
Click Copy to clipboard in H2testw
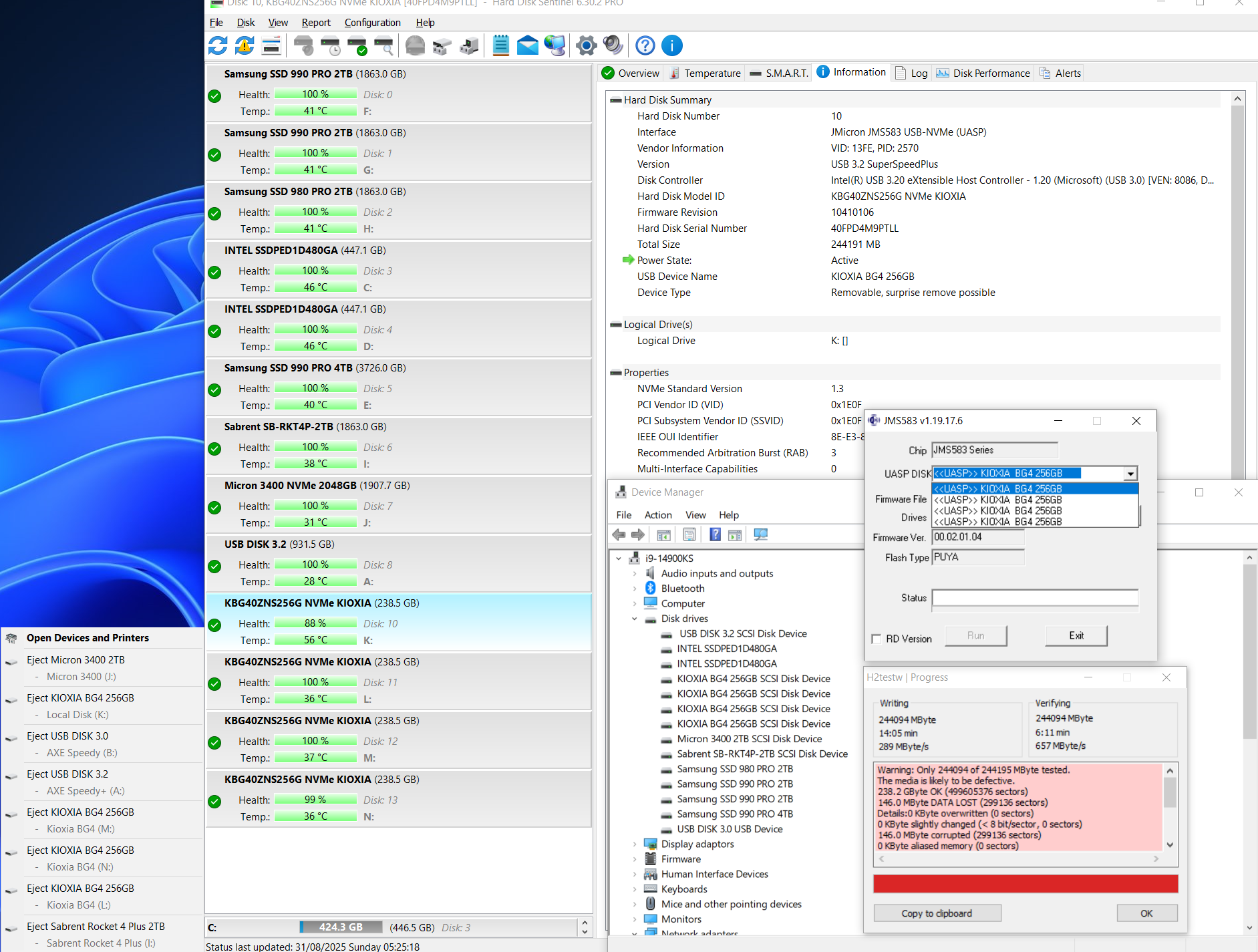pyautogui.click(x=937, y=913)
